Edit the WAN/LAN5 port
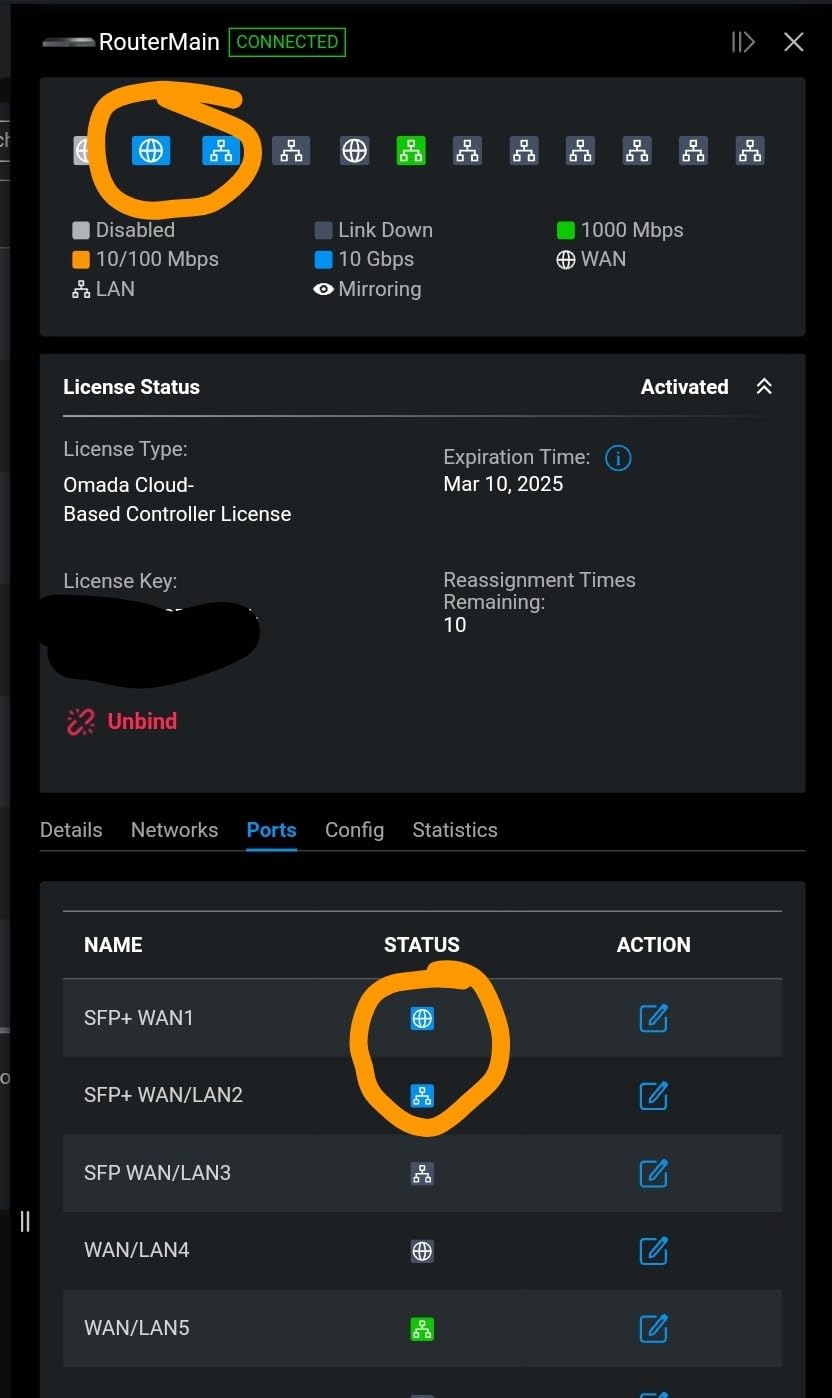Screen dimensions: 832x1398 coord(653,1328)
